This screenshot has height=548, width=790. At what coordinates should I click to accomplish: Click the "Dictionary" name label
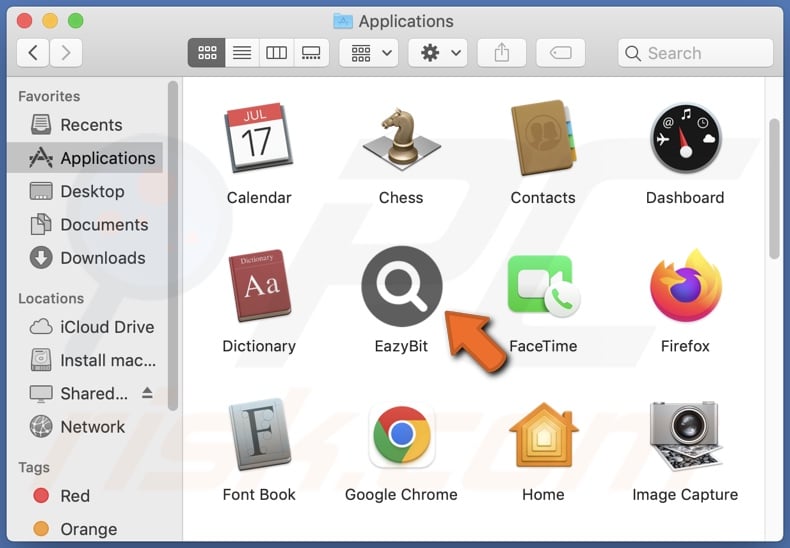click(259, 346)
